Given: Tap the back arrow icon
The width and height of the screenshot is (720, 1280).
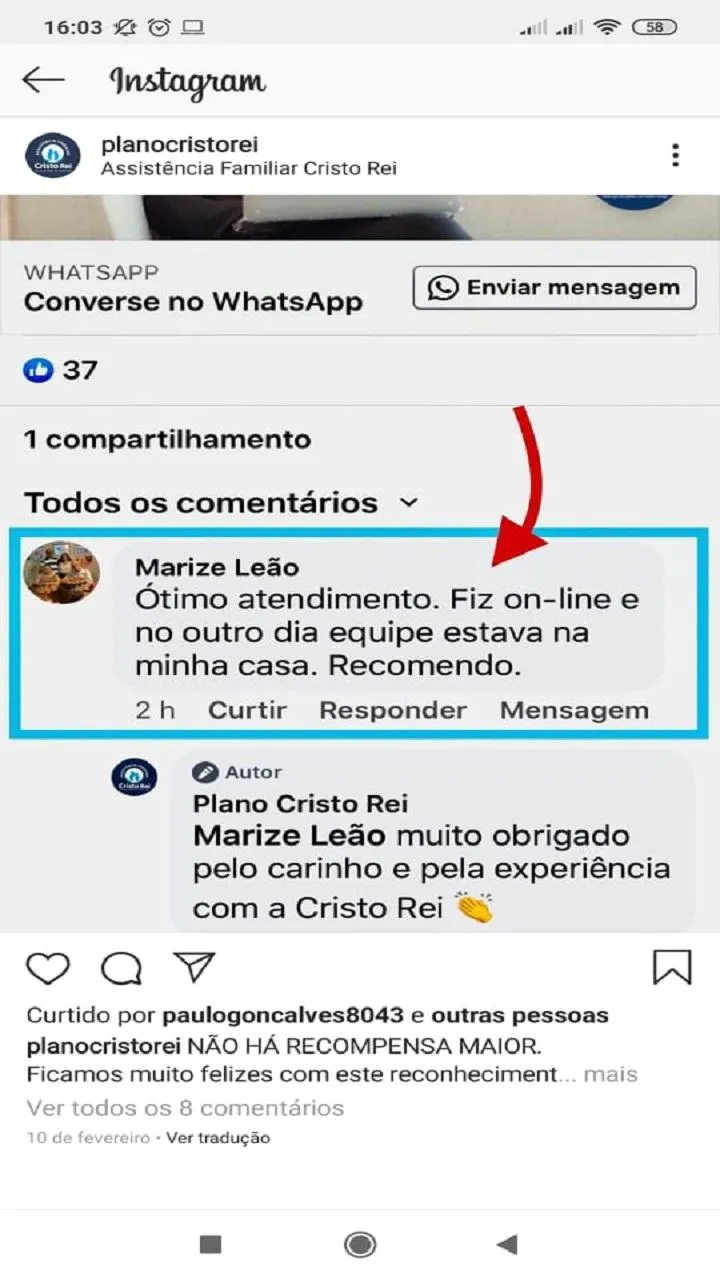Looking at the screenshot, I should pos(43,81).
